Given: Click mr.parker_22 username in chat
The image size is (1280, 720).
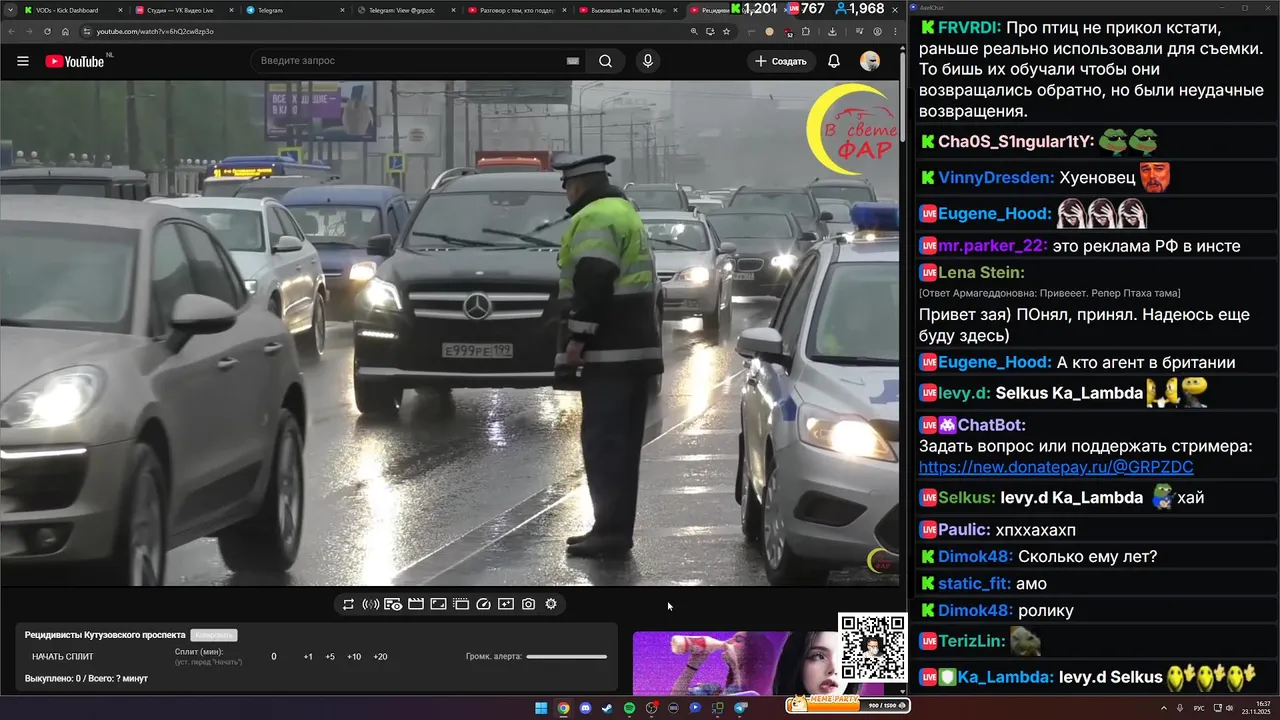Looking at the screenshot, I should coord(993,246).
